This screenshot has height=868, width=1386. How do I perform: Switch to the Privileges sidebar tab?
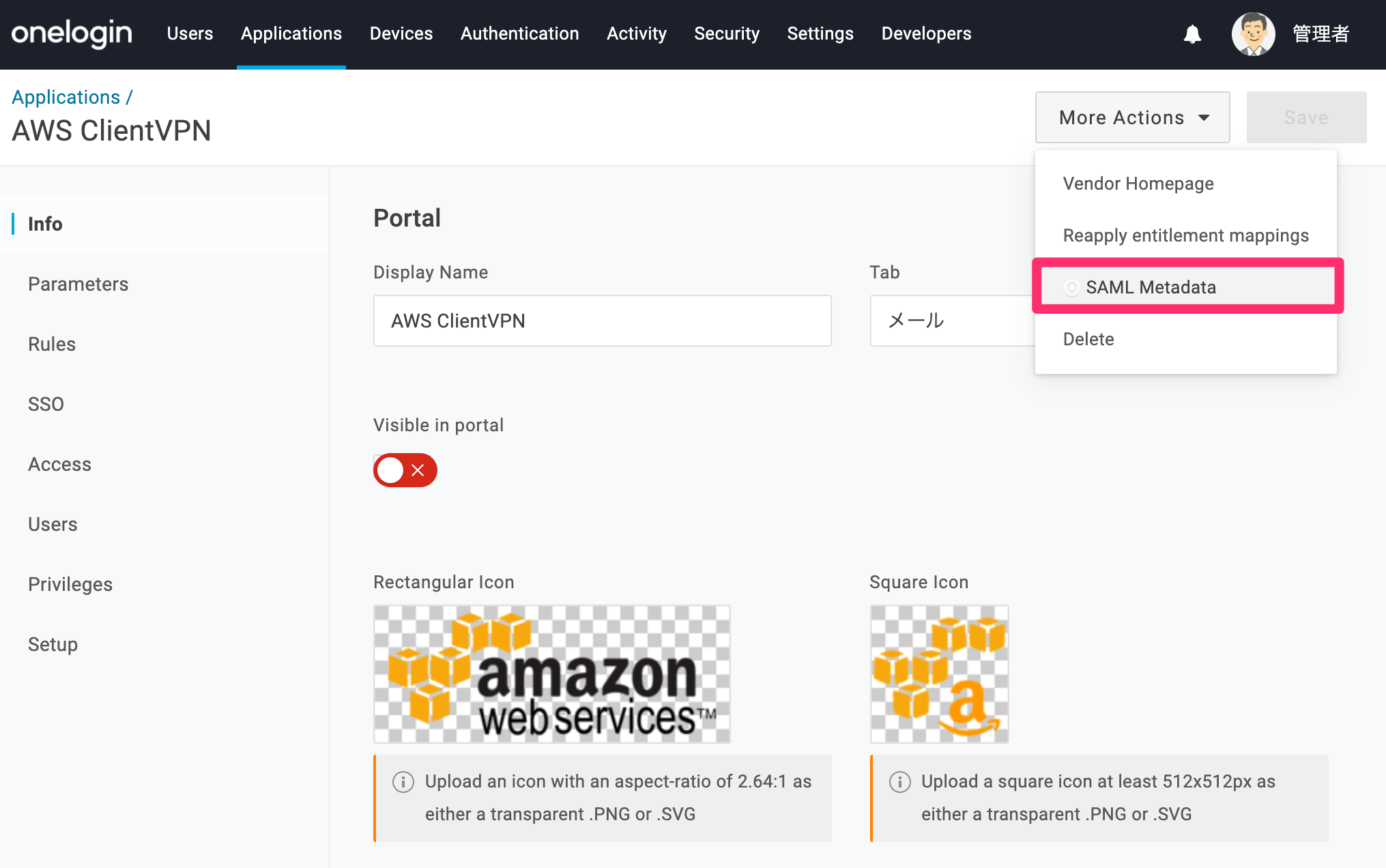point(164,584)
